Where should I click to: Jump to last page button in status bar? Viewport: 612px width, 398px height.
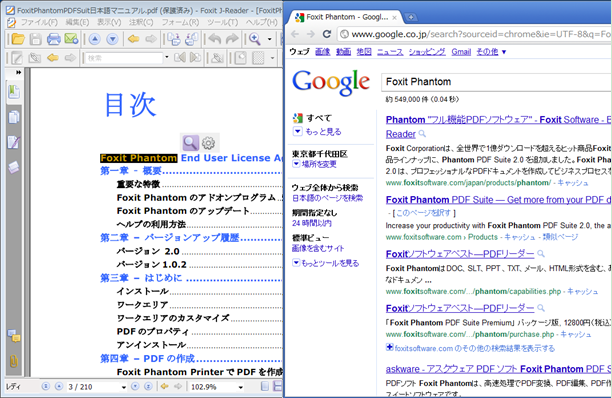coord(148,386)
